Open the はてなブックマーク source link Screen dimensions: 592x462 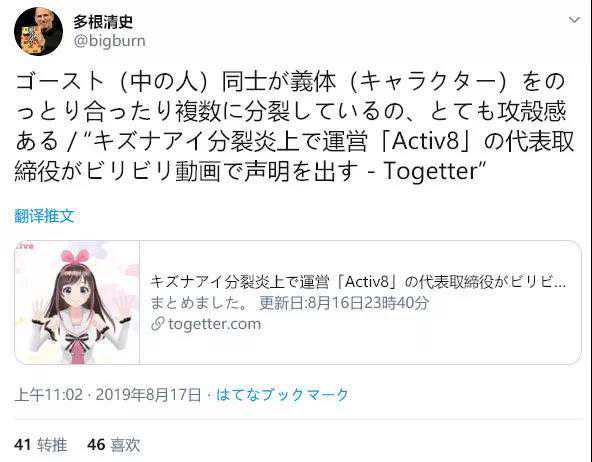coord(282,395)
